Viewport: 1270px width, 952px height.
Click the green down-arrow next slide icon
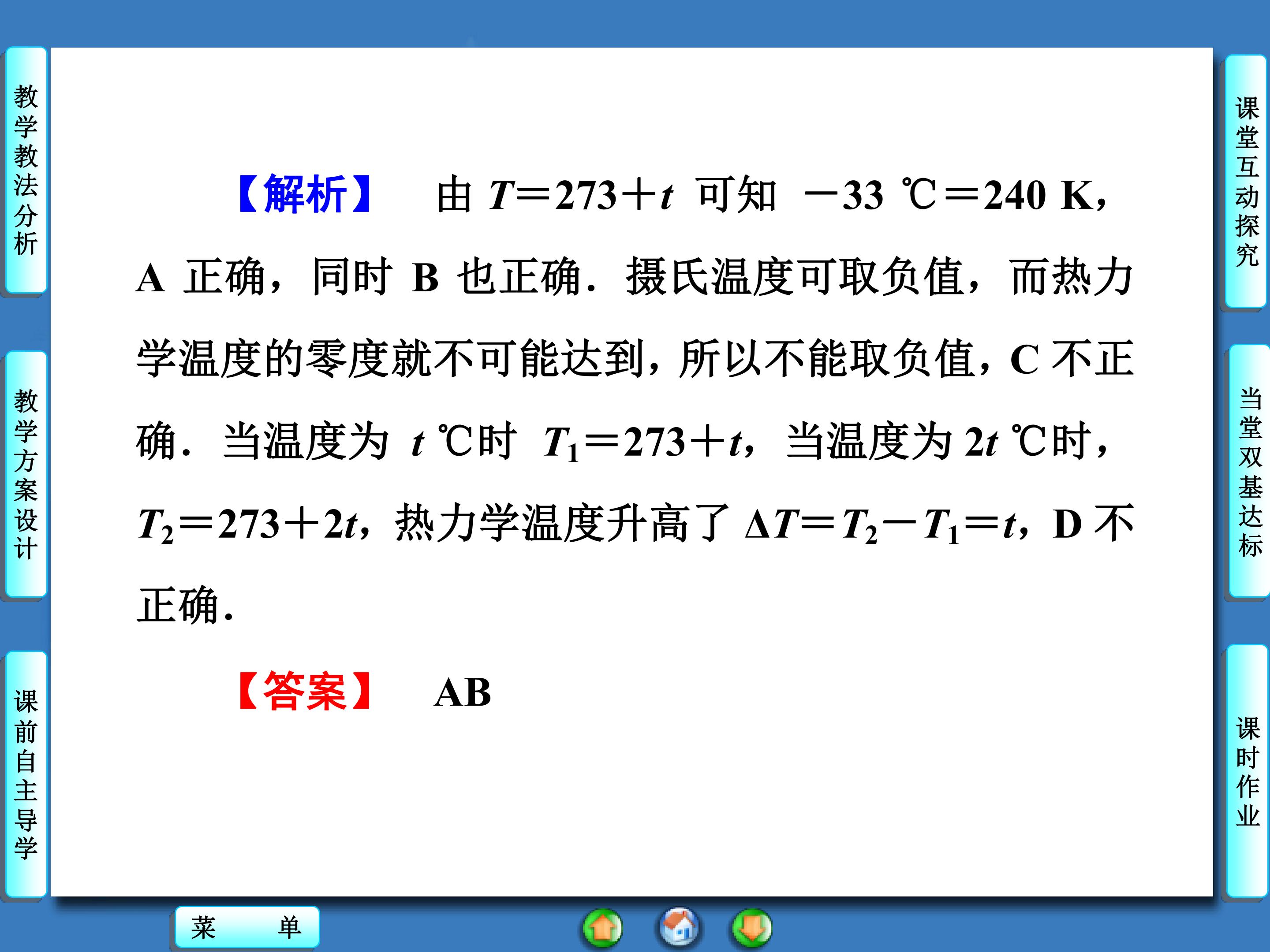(x=751, y=927)
